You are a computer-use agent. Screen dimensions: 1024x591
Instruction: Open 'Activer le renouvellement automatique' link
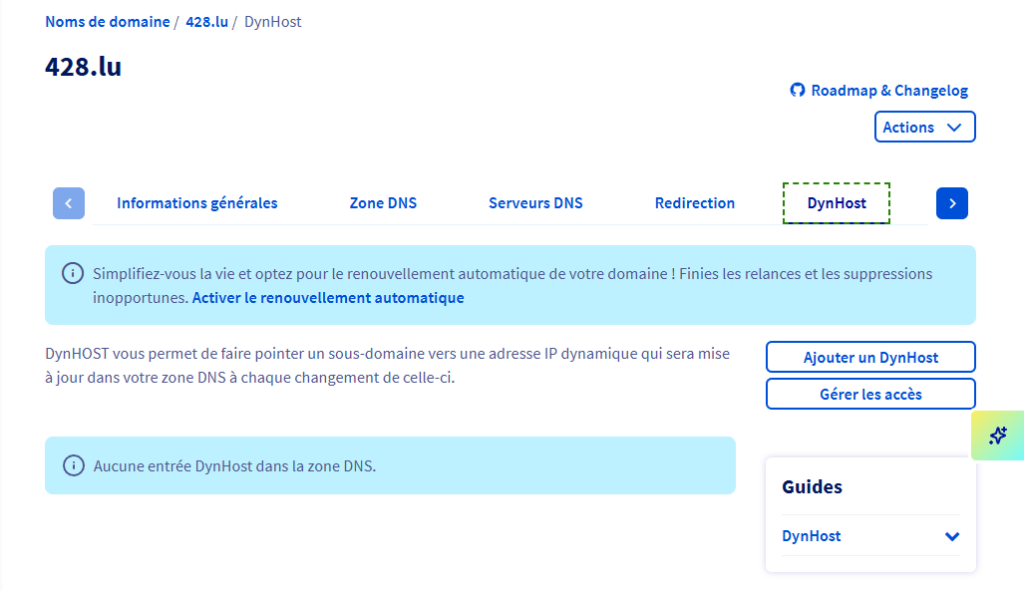click(327, 297)
